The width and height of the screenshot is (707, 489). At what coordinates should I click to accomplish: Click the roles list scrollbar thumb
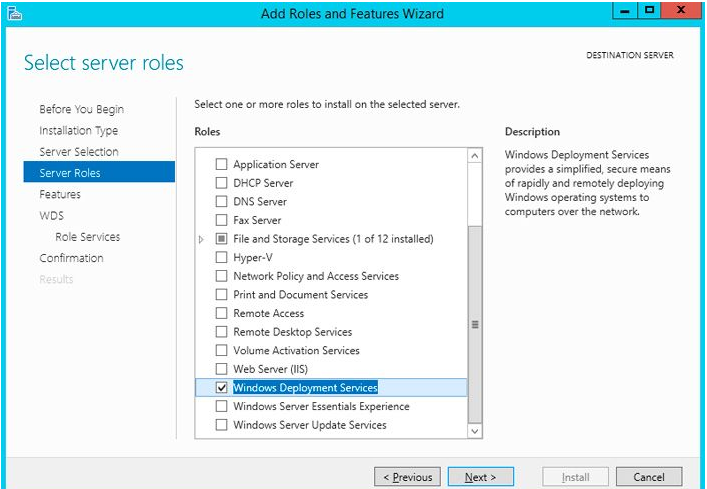coord(475,324)
